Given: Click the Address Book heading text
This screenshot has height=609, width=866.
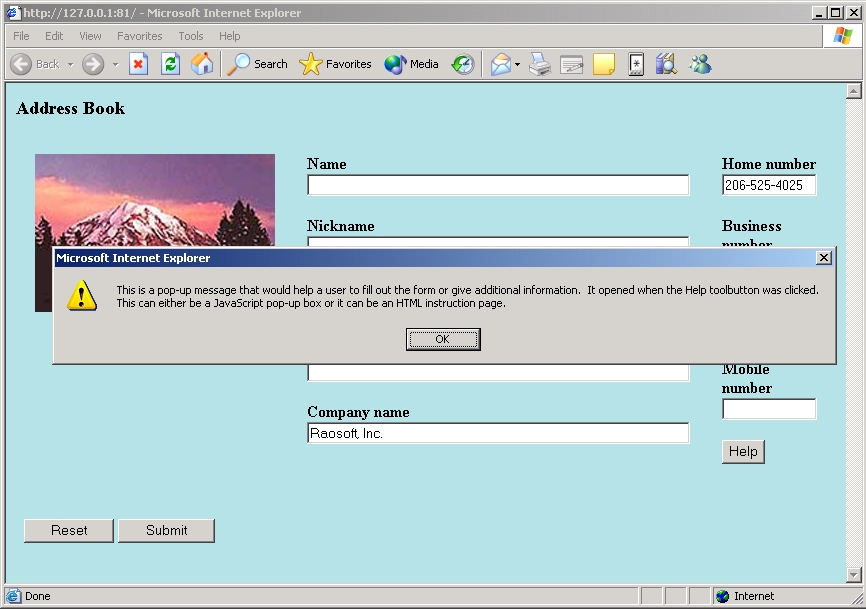Looking at the screenshot, I should tap(71, 108).
